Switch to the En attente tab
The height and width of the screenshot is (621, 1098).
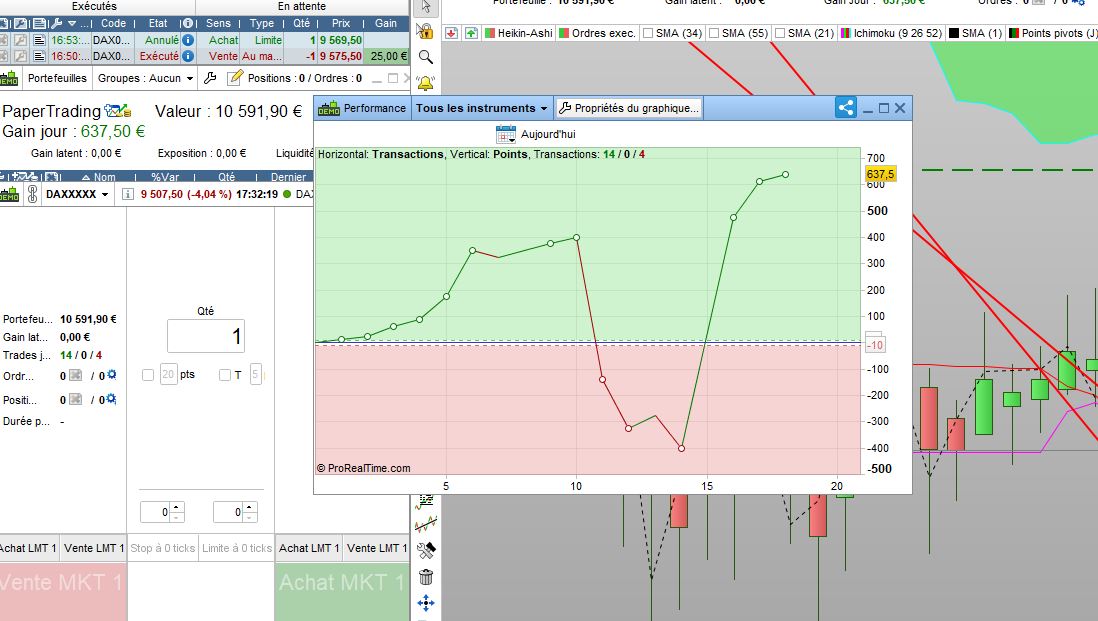tap(302, 6)
